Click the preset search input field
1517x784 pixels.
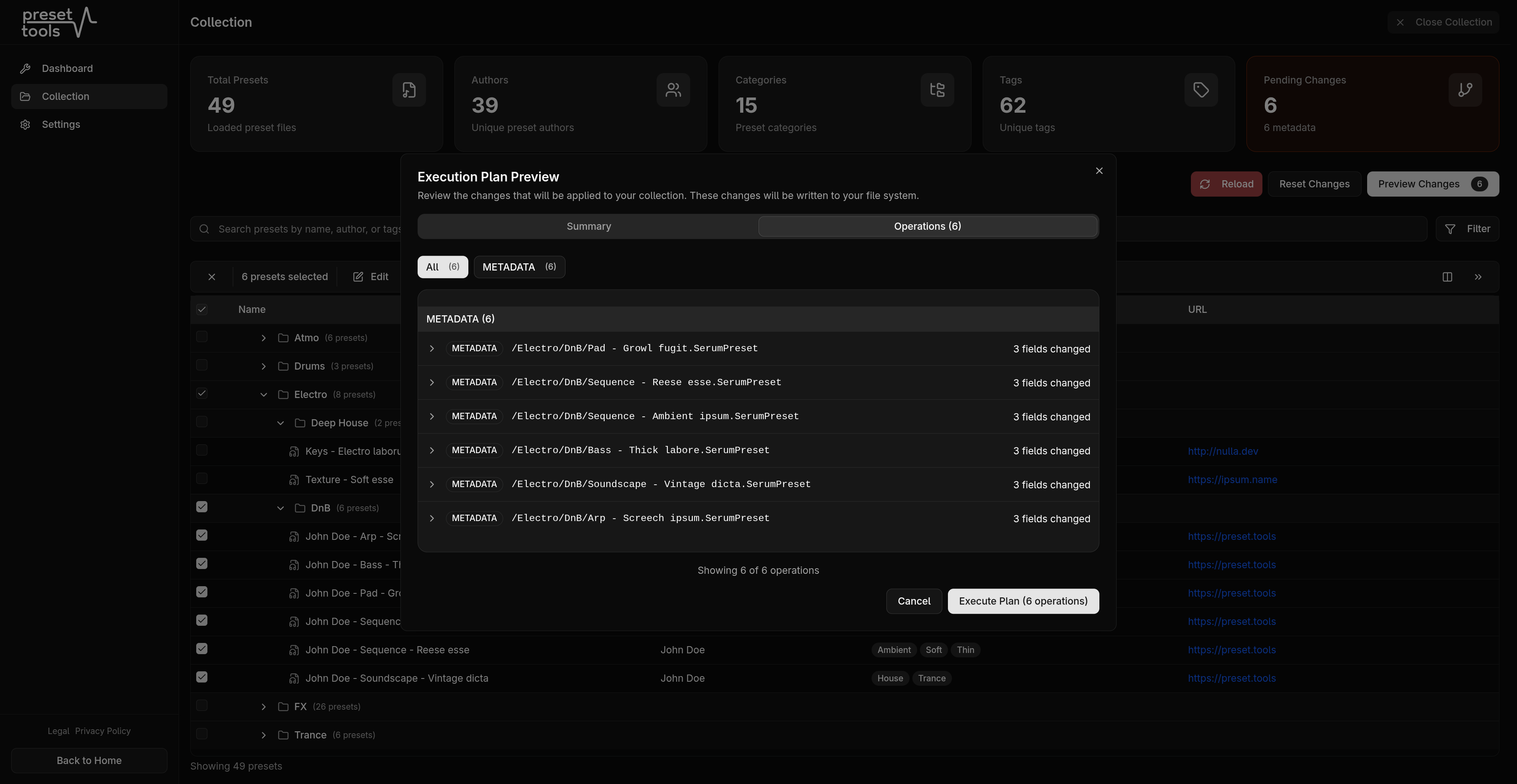pyautogui.click(x=306, y=229)
